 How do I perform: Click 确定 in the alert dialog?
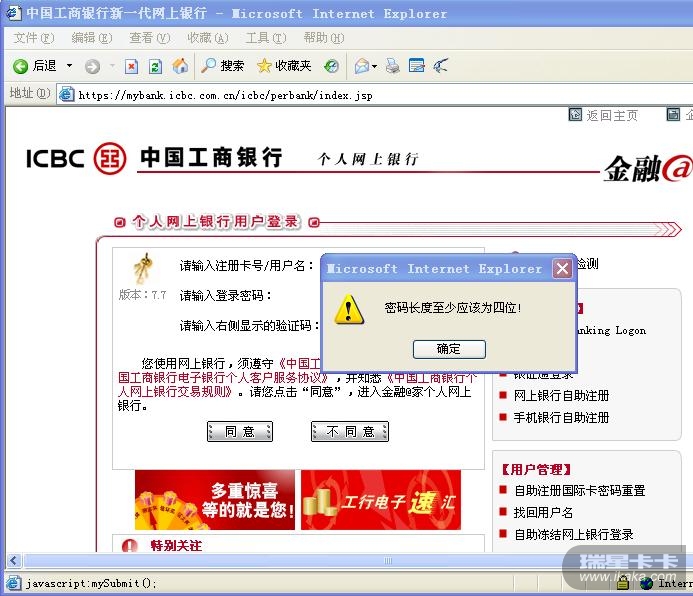pos(449,349)
